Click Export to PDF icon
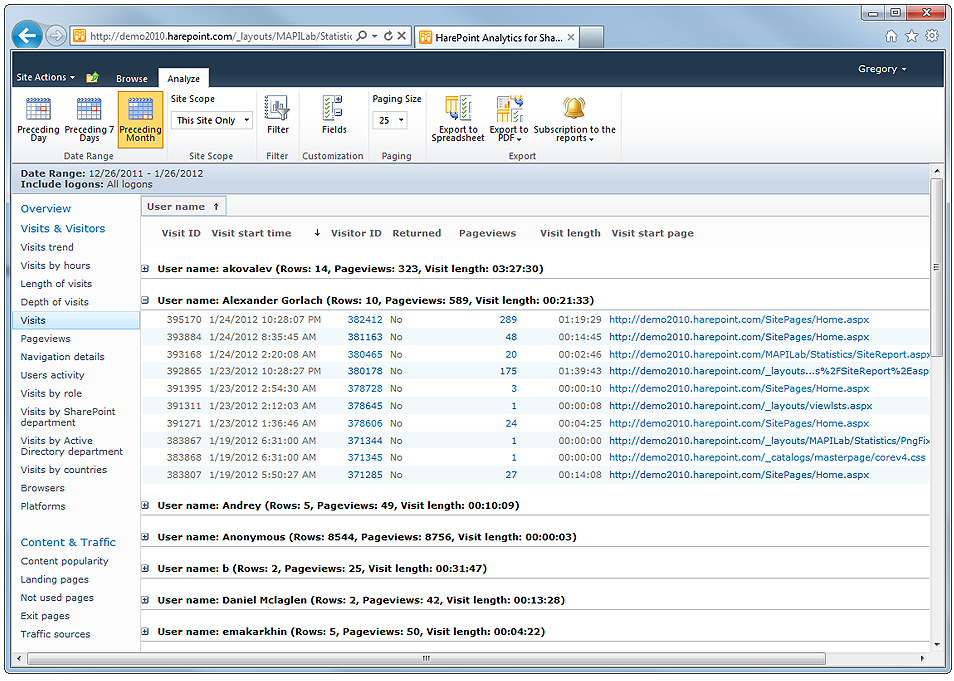954x681 pixels. (509, 119)
